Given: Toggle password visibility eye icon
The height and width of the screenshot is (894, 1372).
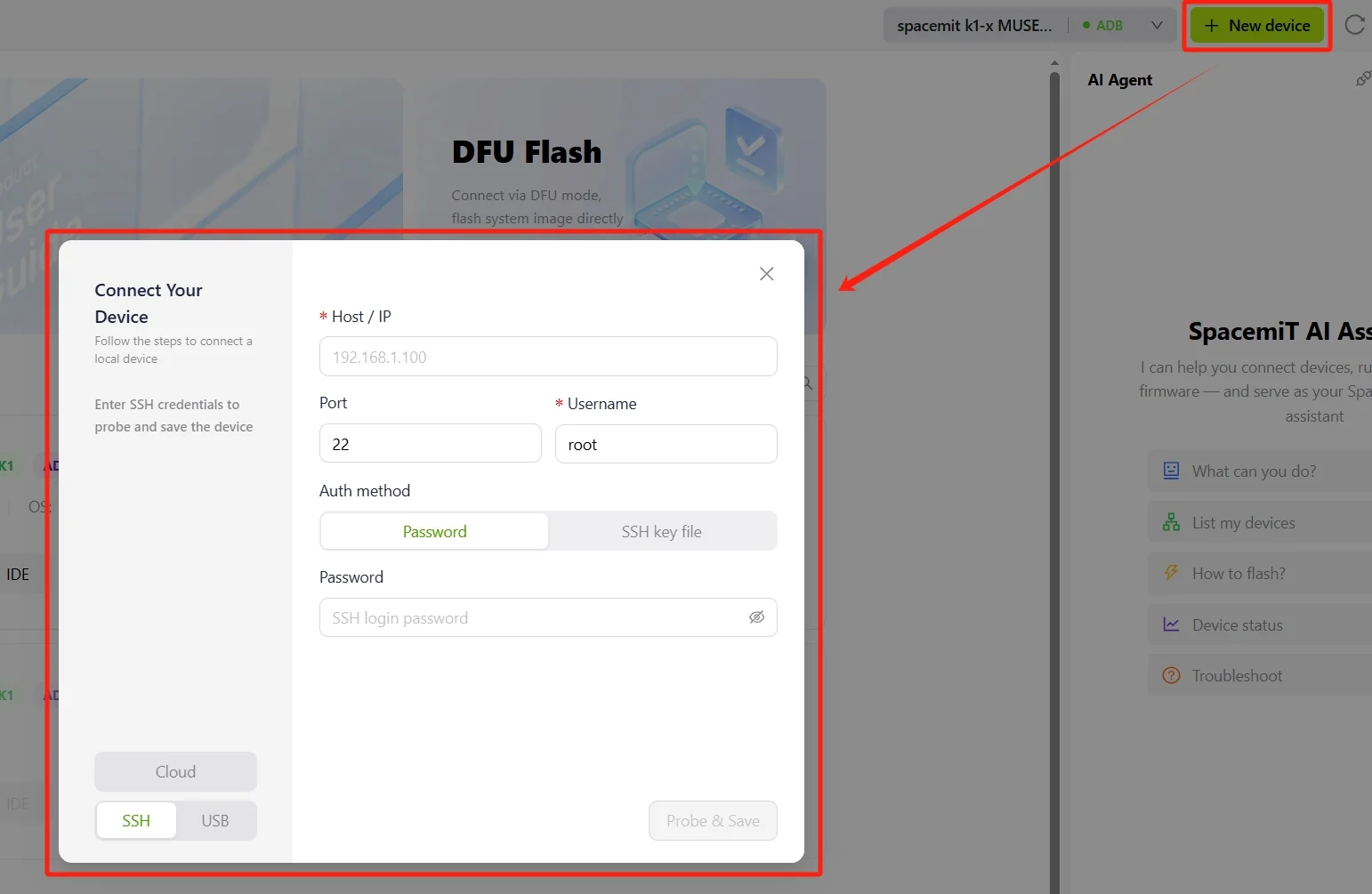Looking at the screenshot, I should tap(756, 617).
